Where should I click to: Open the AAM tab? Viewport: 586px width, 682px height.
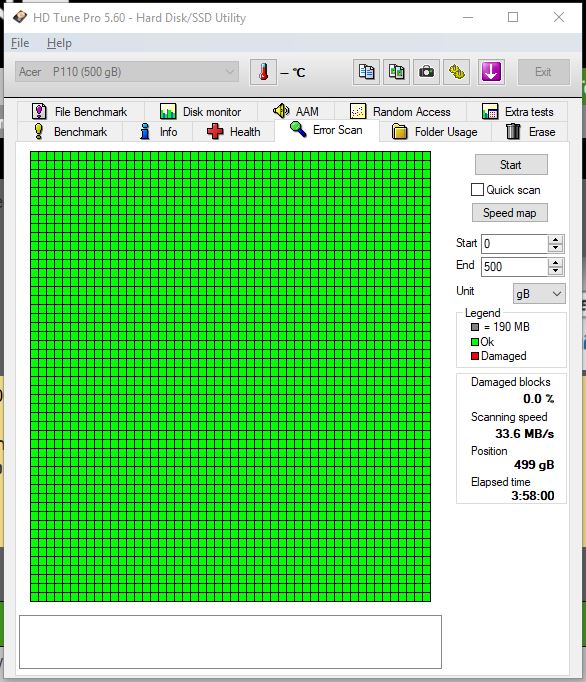point(296,111)
